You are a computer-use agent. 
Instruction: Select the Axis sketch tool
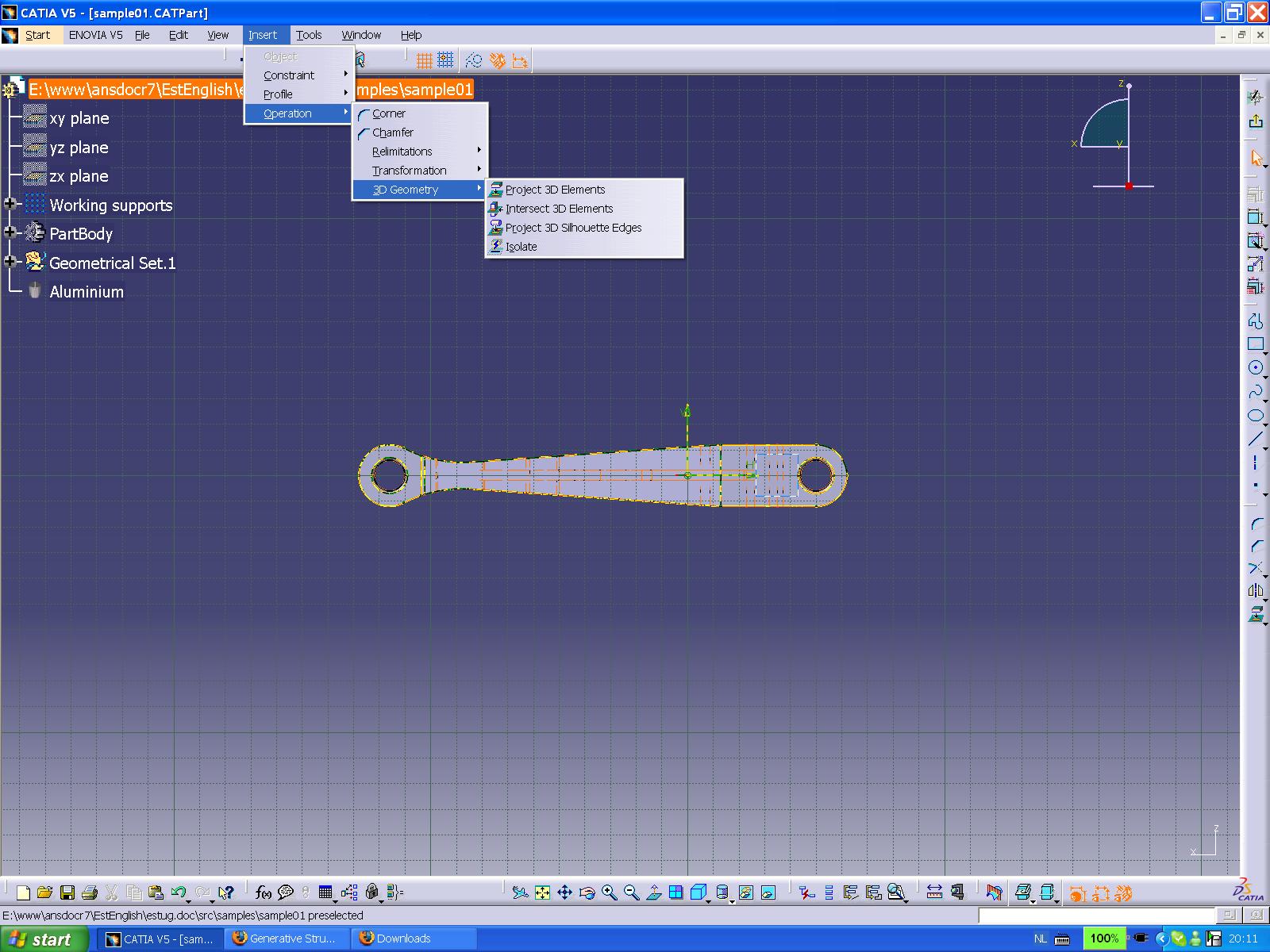[1256, 463]
